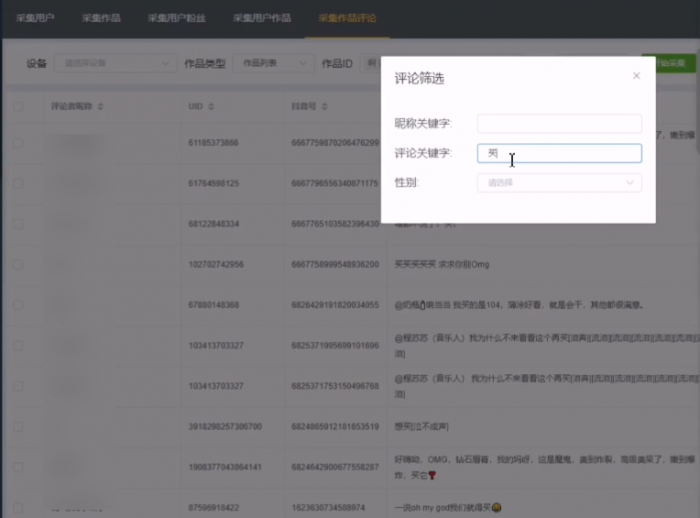Switch to the 采集作品 tab
The image size is (700, 518).
pyautogui.click(x=100, y=18)
